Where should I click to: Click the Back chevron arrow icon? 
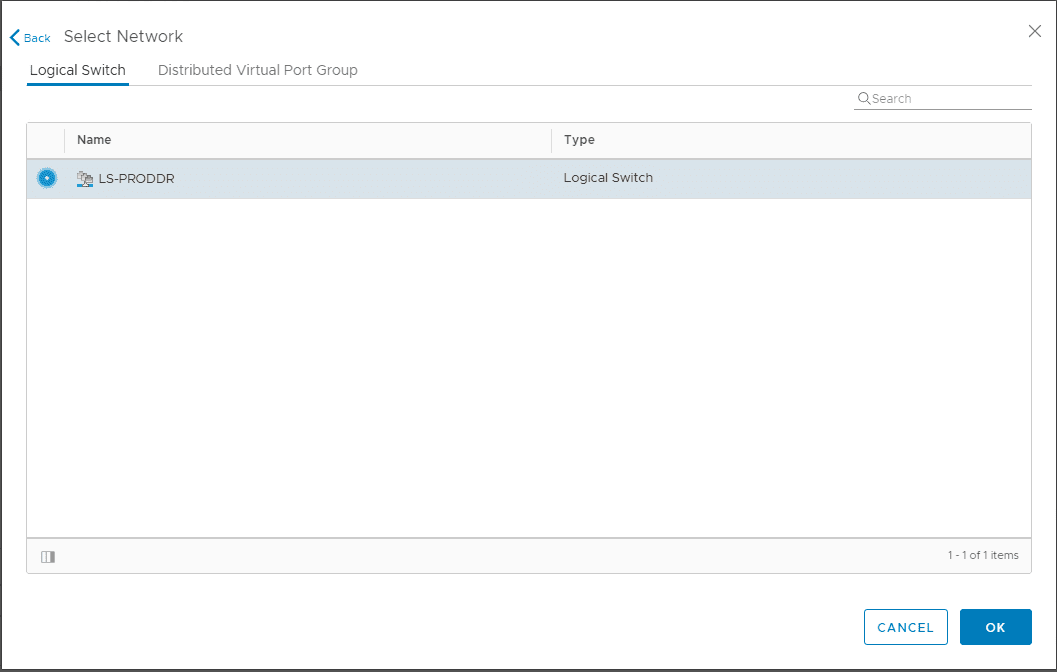[15, 38]
